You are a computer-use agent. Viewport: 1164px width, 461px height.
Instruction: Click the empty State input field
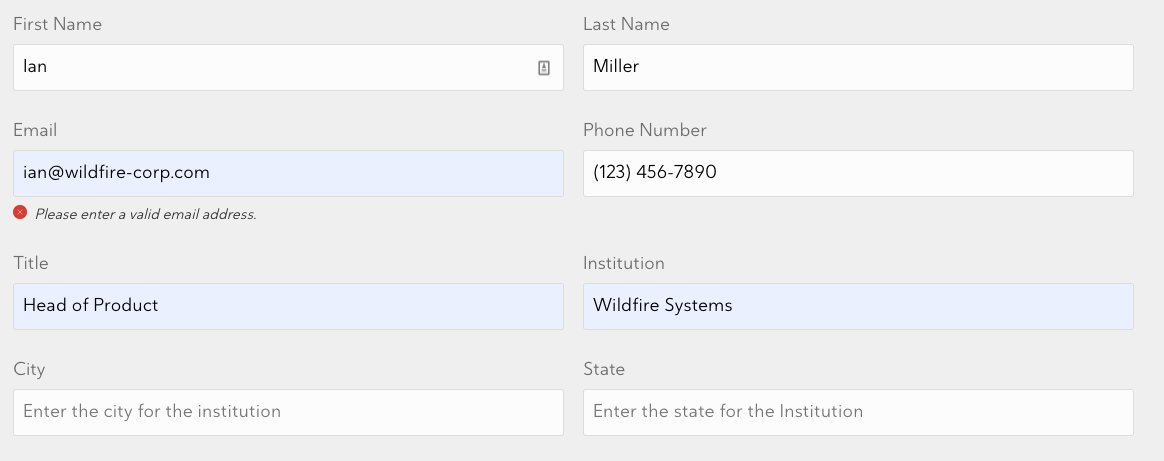(x=858, y=413)
